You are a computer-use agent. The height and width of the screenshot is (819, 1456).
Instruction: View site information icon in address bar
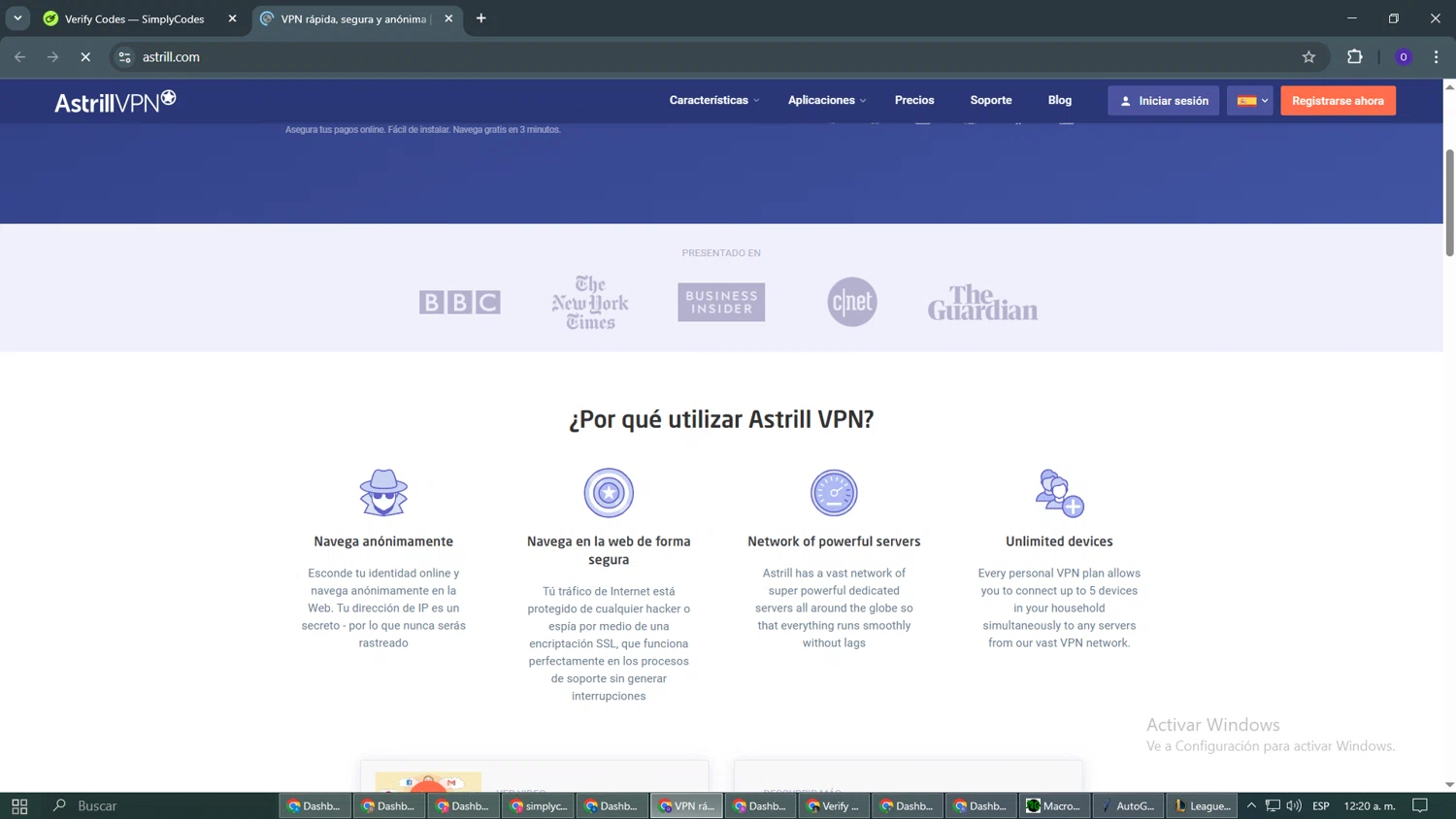click(x=124, y=57)
